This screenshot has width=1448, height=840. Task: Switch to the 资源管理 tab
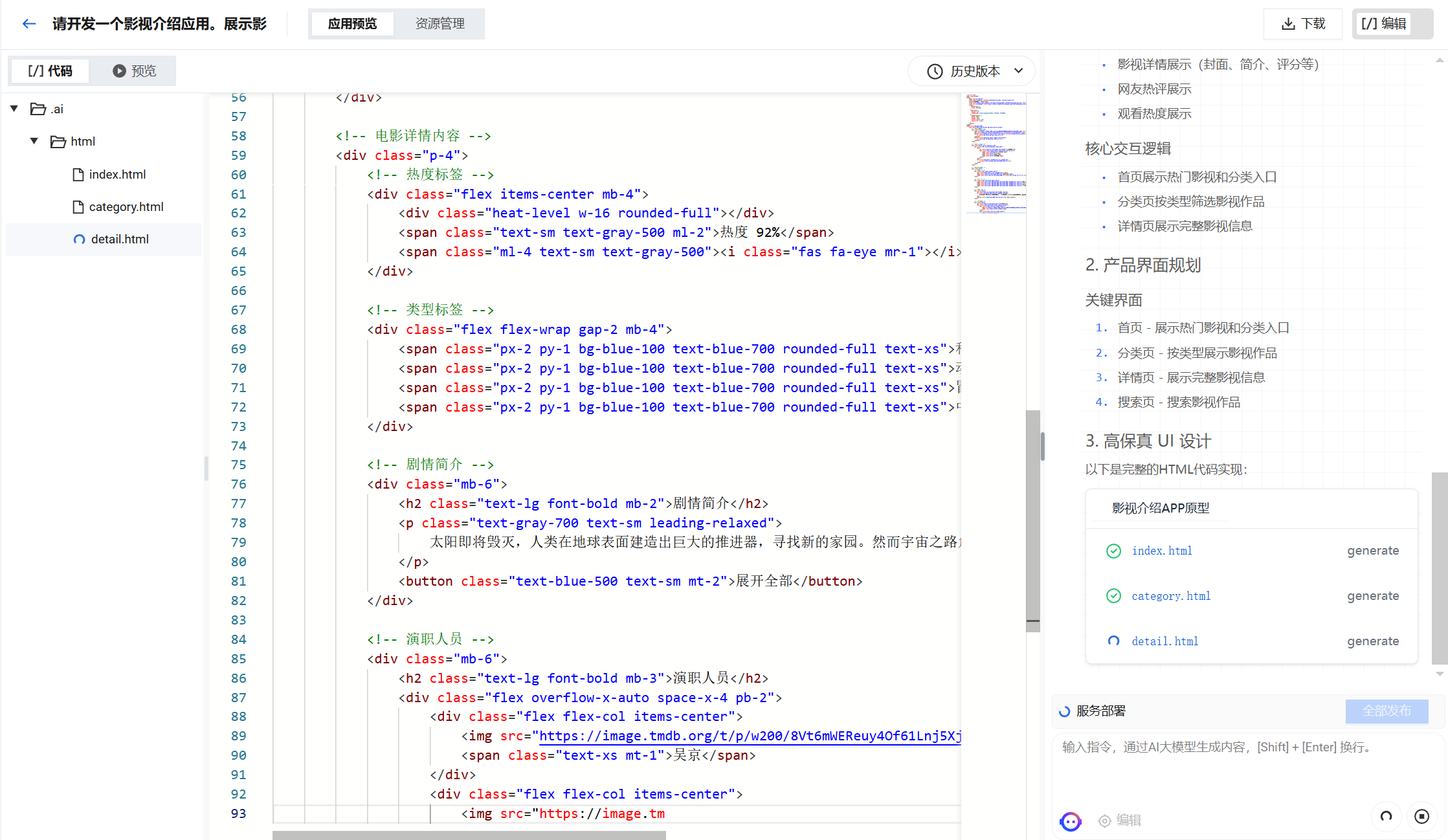(x=440, y=24)
